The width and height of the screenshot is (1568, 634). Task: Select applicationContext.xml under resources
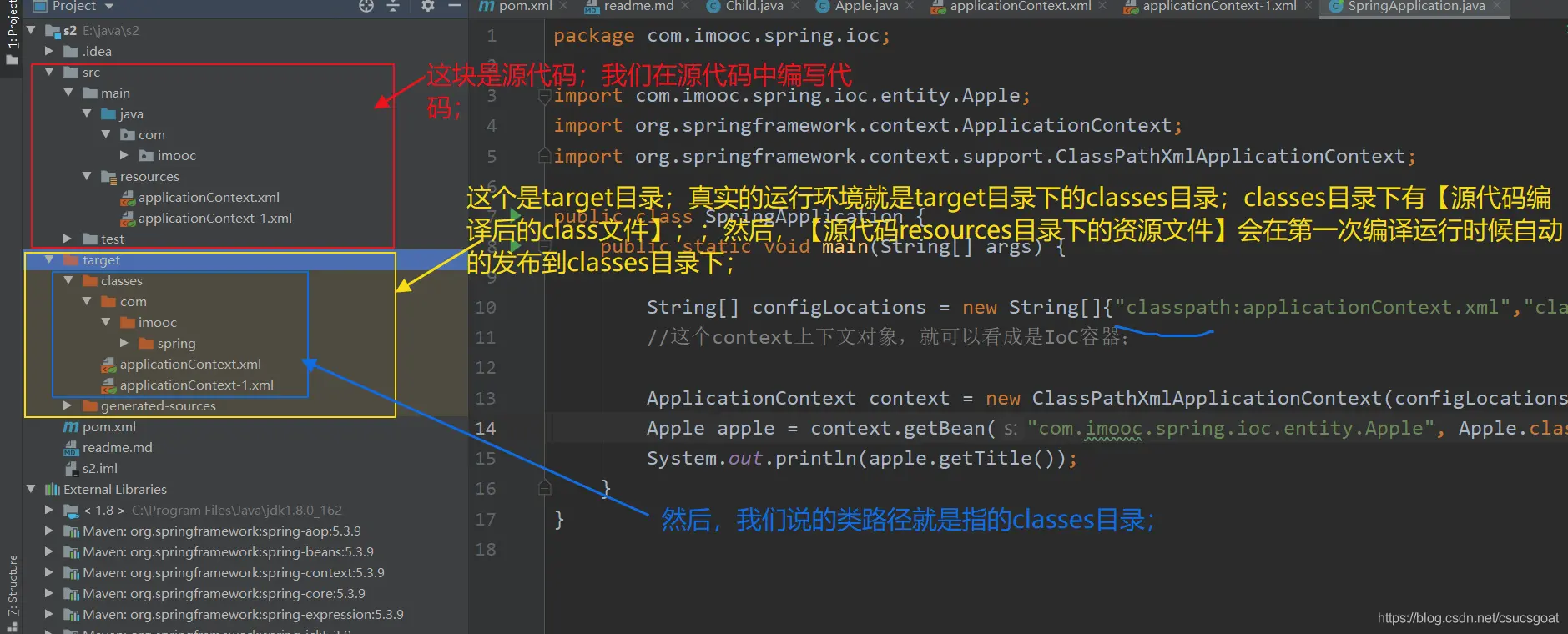click(x=209, y=197)
